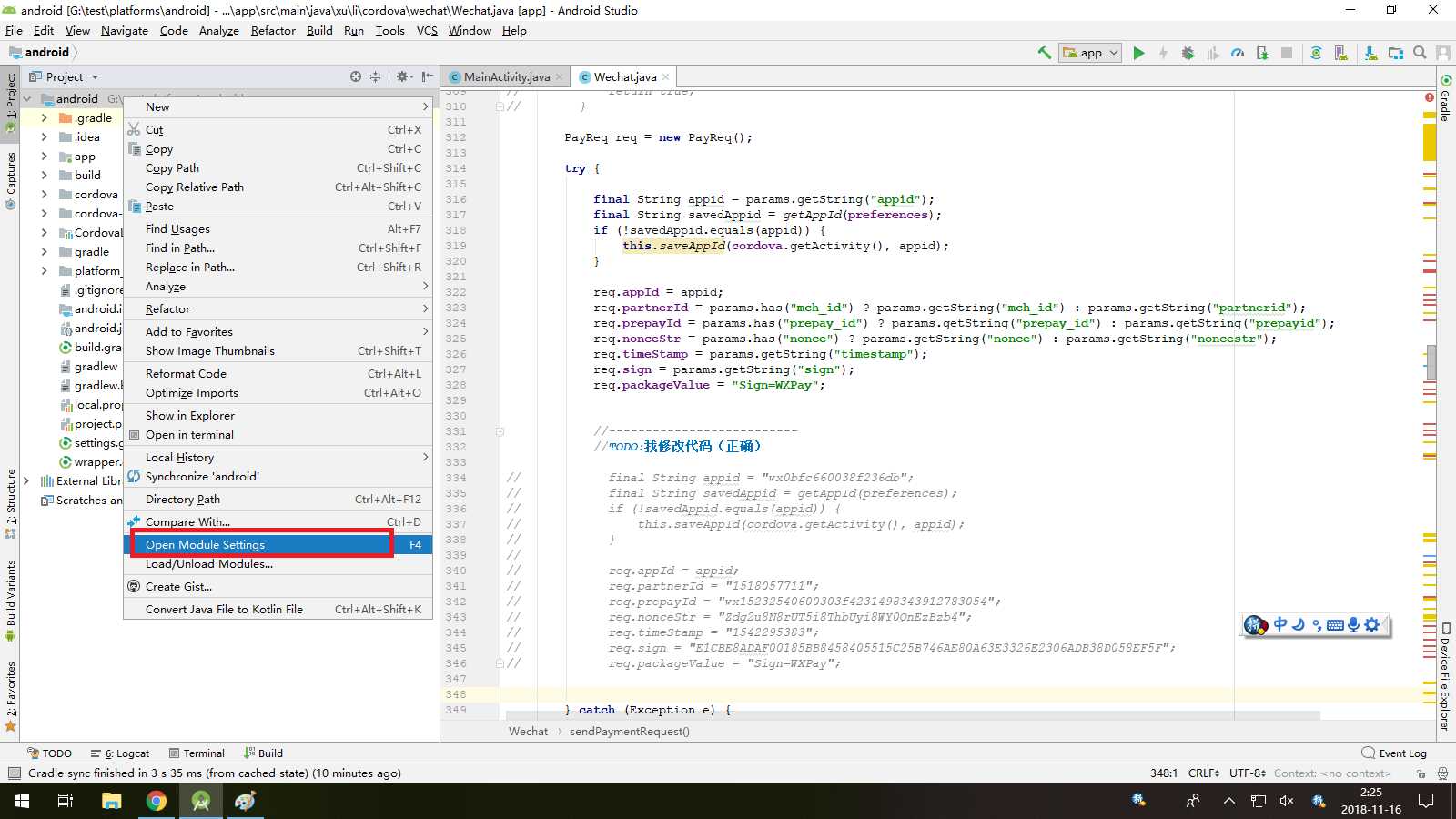Choose Copy Path in context menu
The height and width of the screenshot is (819, 1456).
278,167
